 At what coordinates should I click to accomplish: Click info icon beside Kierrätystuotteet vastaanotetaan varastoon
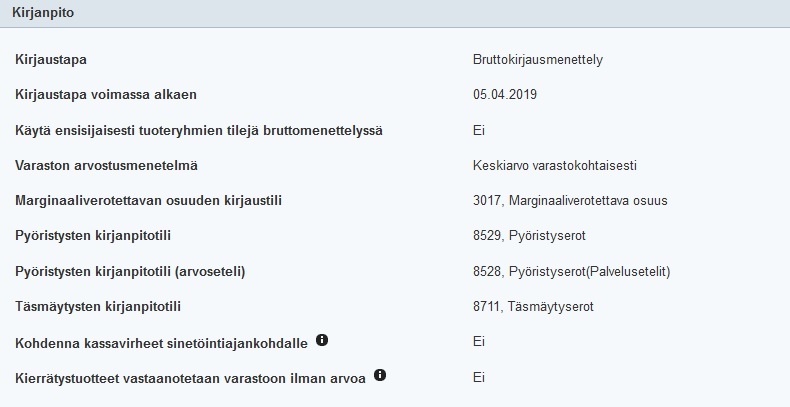click(380, 375)
